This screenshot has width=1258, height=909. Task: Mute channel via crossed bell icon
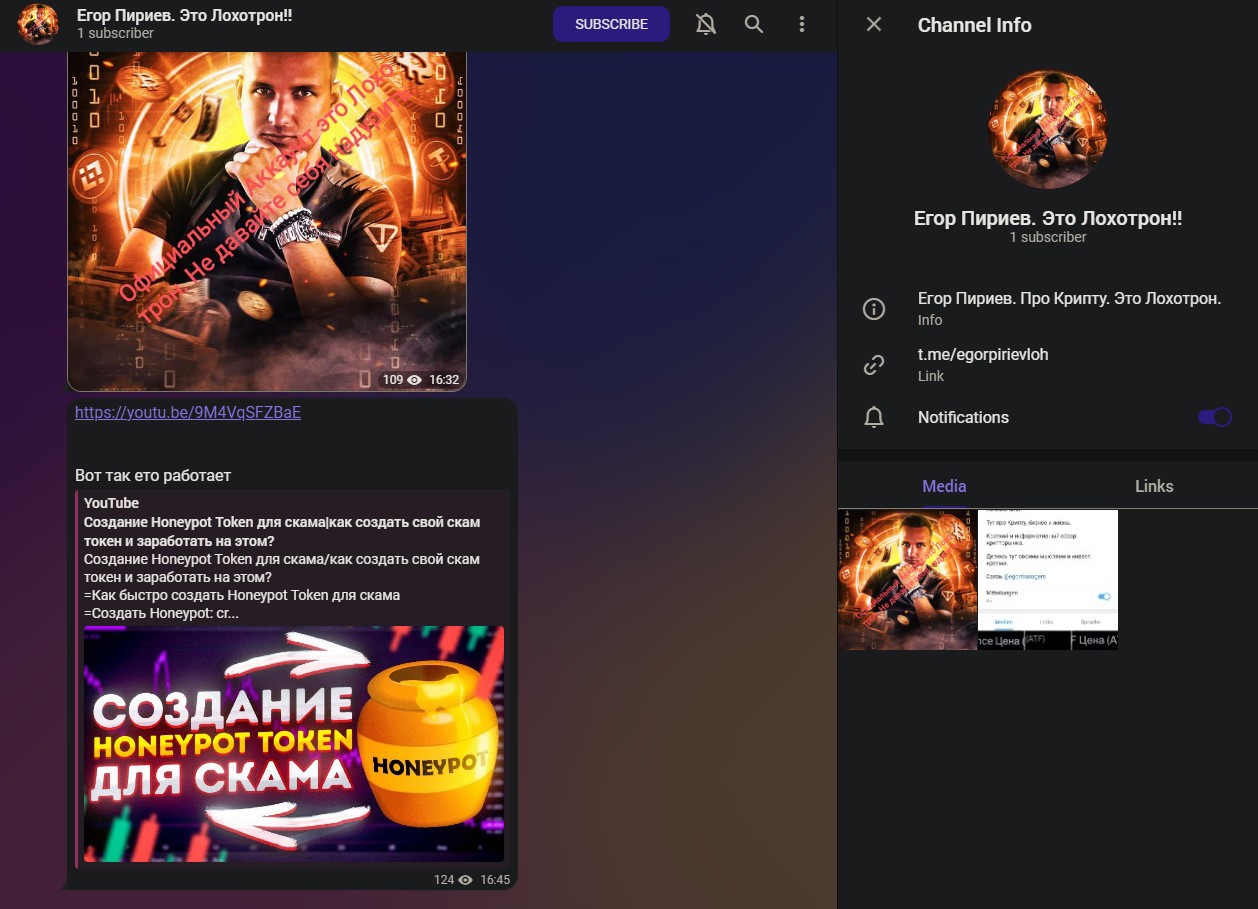(x=706, y=24)
